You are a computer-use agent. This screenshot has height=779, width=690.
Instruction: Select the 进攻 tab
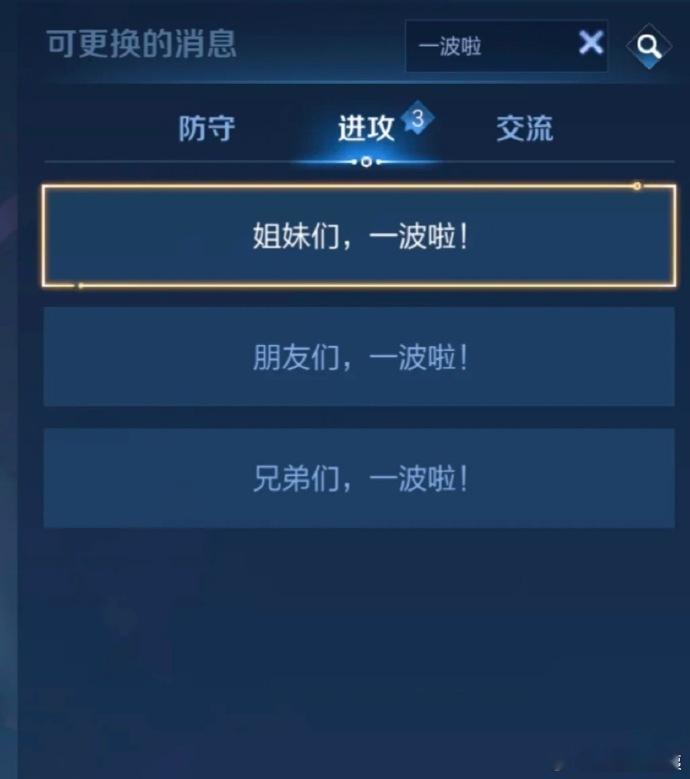pos(366,128)
